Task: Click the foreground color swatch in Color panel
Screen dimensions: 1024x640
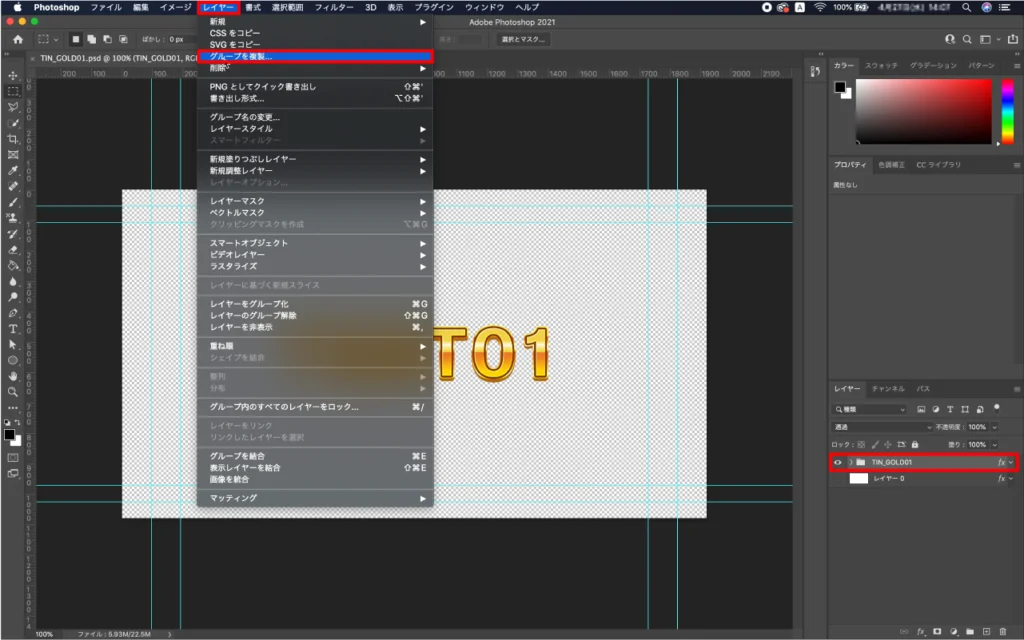Action: [x=840, y=88]
